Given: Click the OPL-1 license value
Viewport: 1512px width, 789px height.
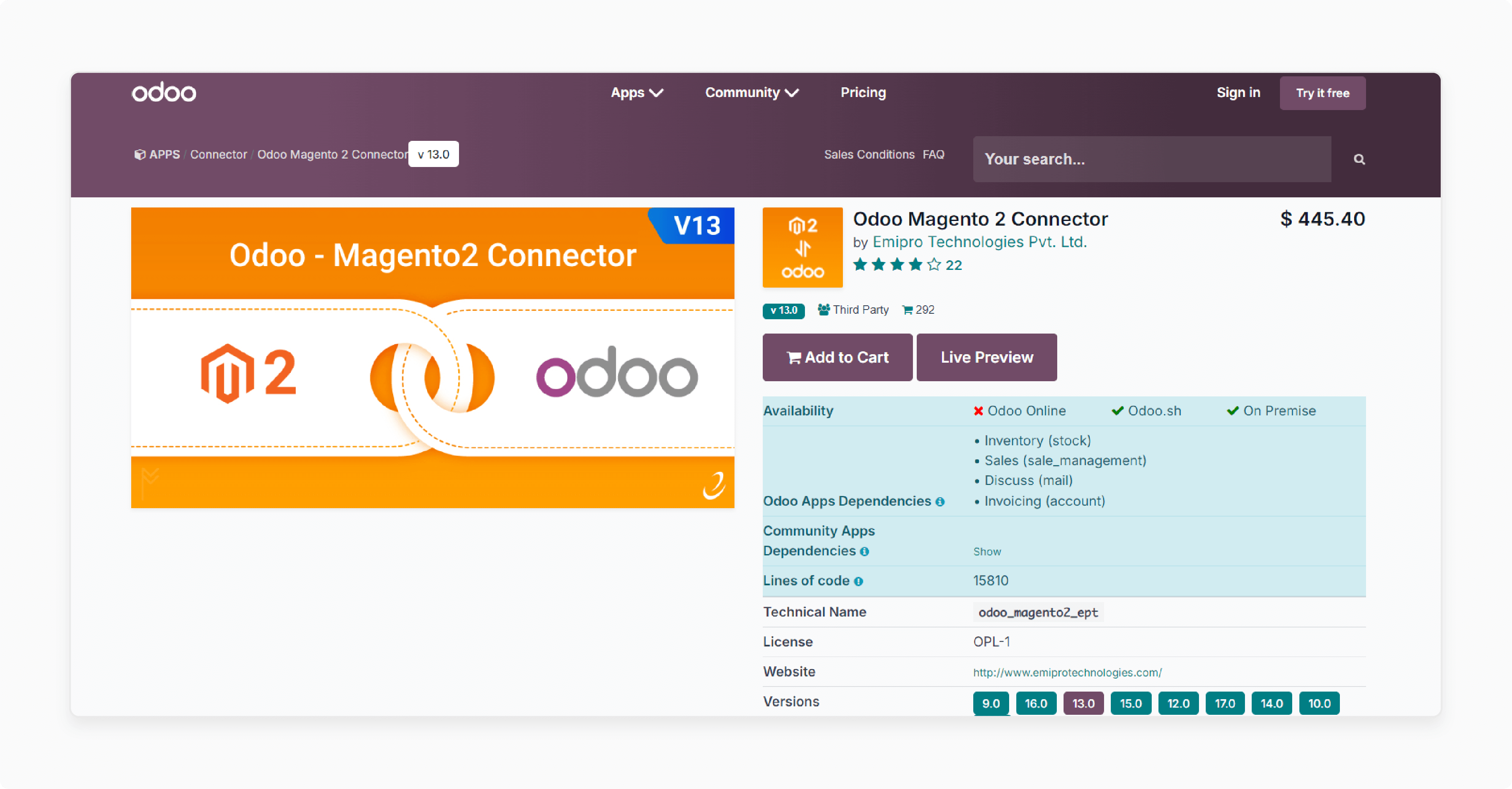Looking at the screenshot, I should click(x=991, y=642).
